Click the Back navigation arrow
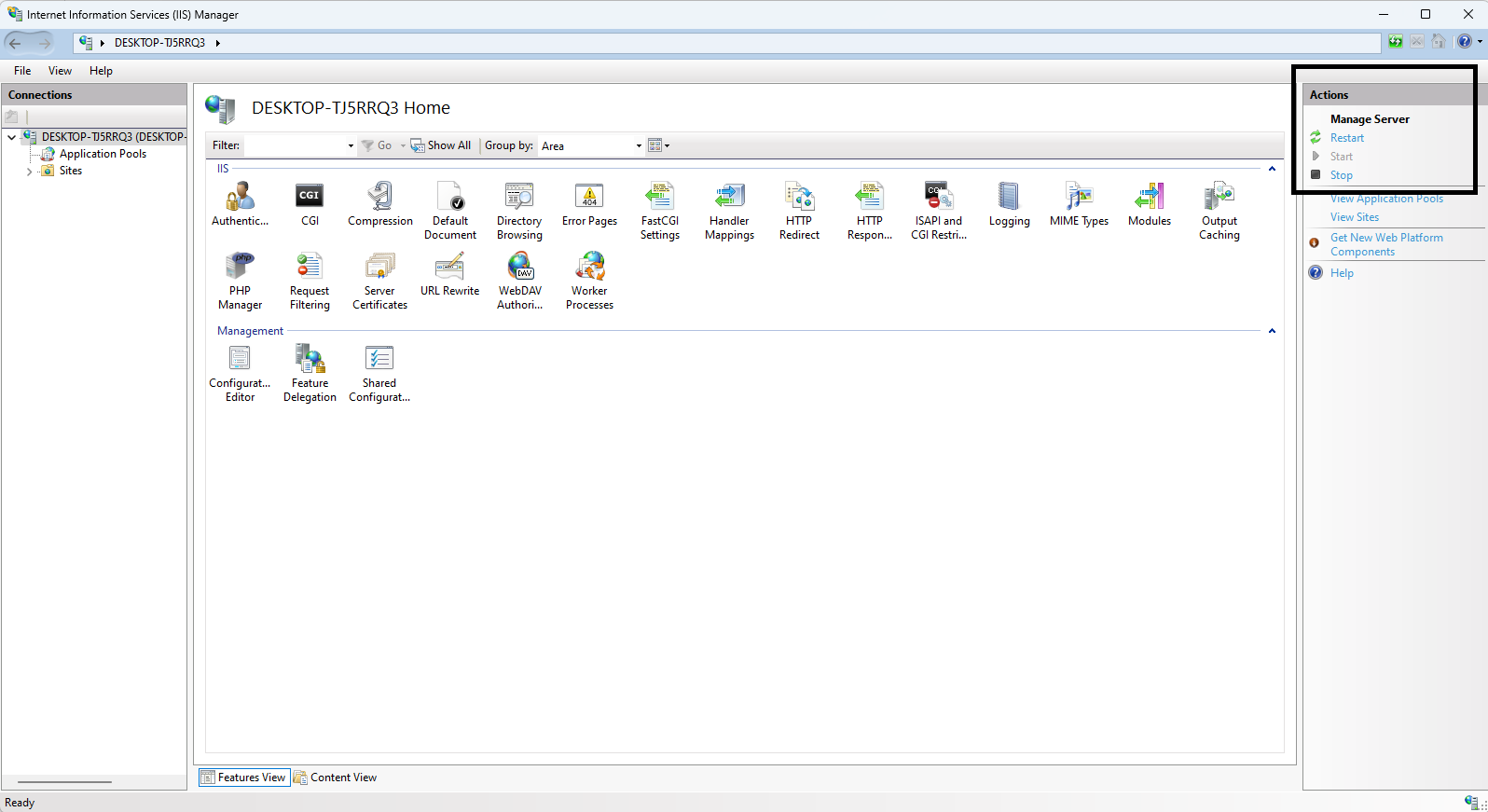1488x812 pixels. tap(15, 43)
